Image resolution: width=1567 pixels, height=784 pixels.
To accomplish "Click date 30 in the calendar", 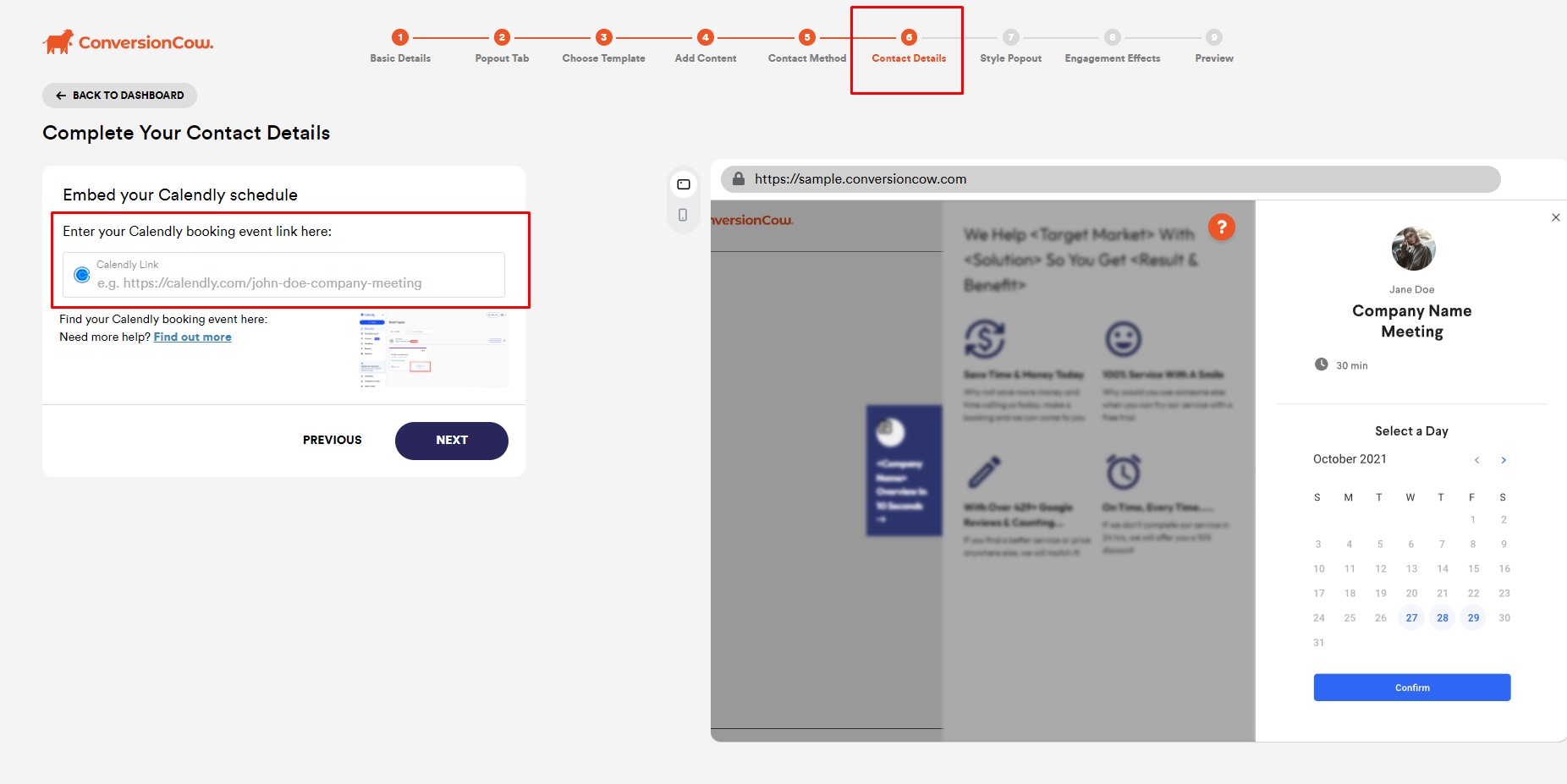I will click(x=1504, y=618).
